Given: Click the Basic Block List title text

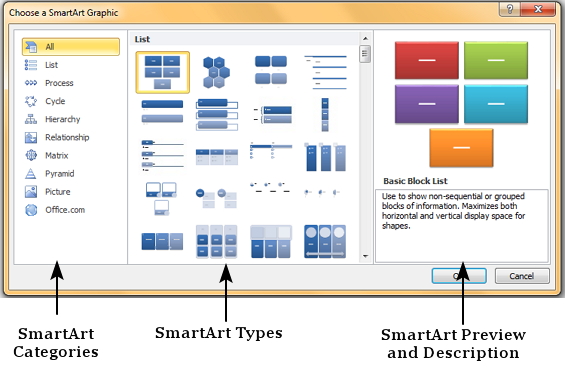Looking at the screenshot, I should click(415, 181).
